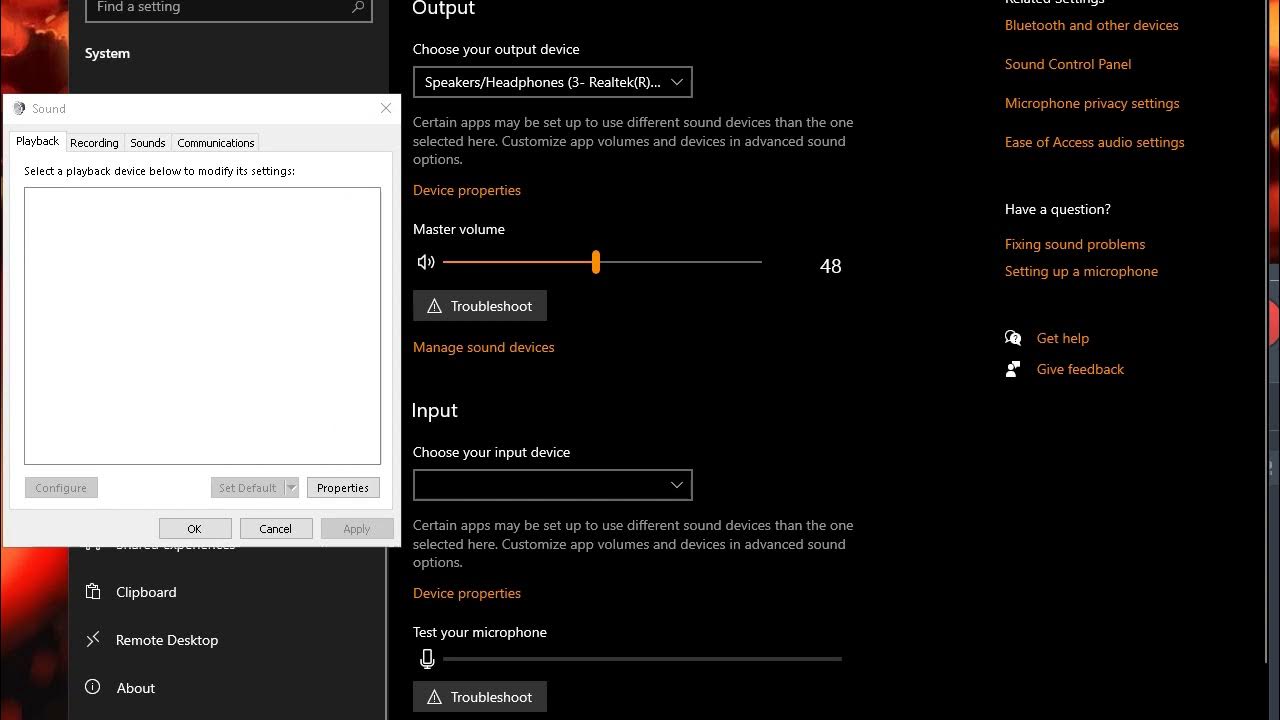Image resolution: width=1280 pixels, height=720 pixels.
Task: Open output Device properties link
Action: click(x=467, y=190)
